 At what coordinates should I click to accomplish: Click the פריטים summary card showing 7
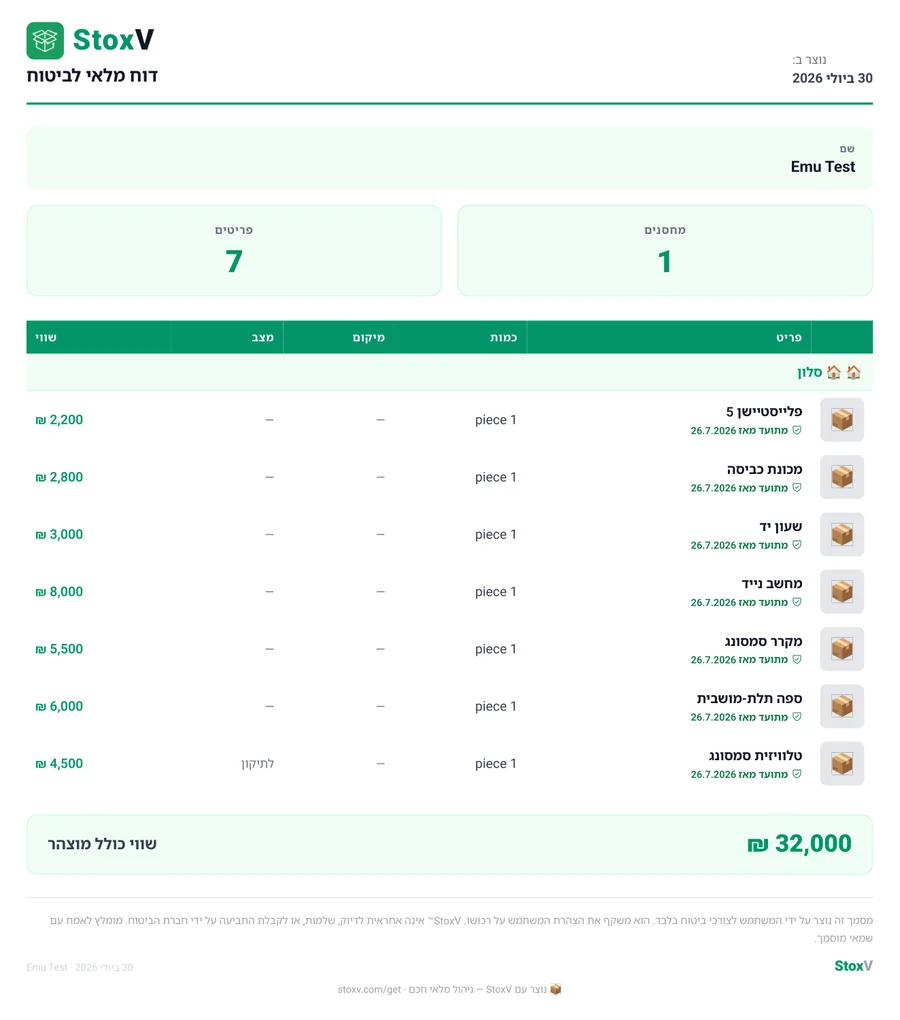tap(234, 251)
